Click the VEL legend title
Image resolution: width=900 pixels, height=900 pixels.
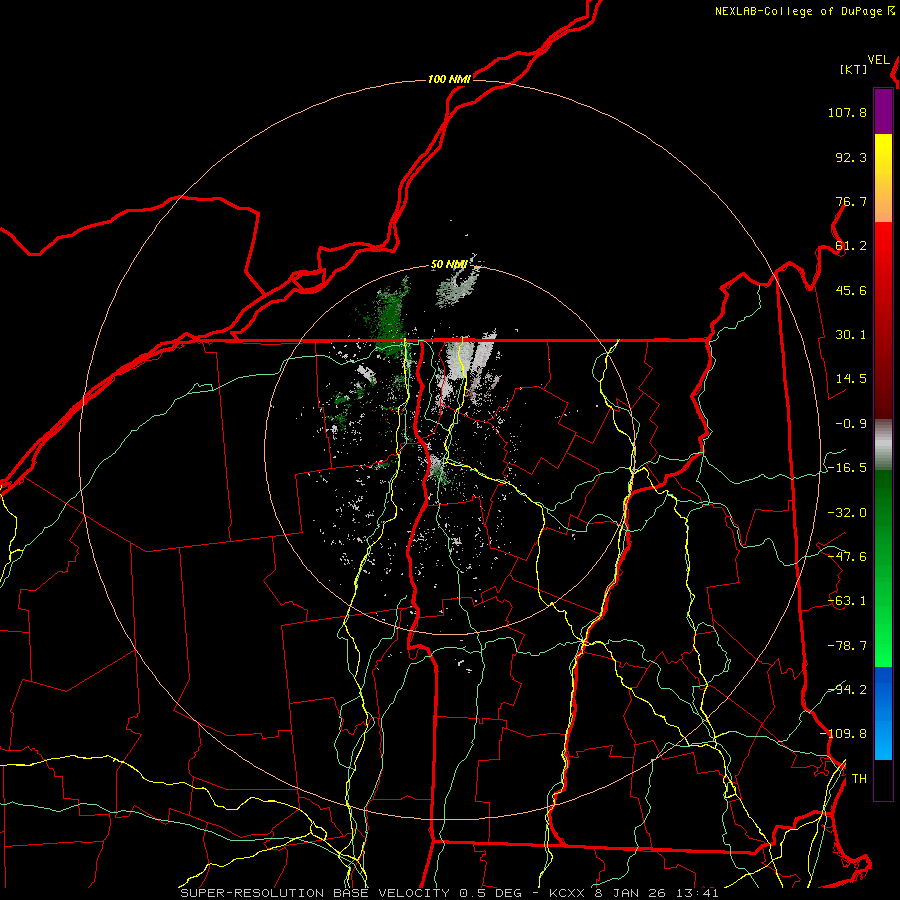click(x=878, y=60)
